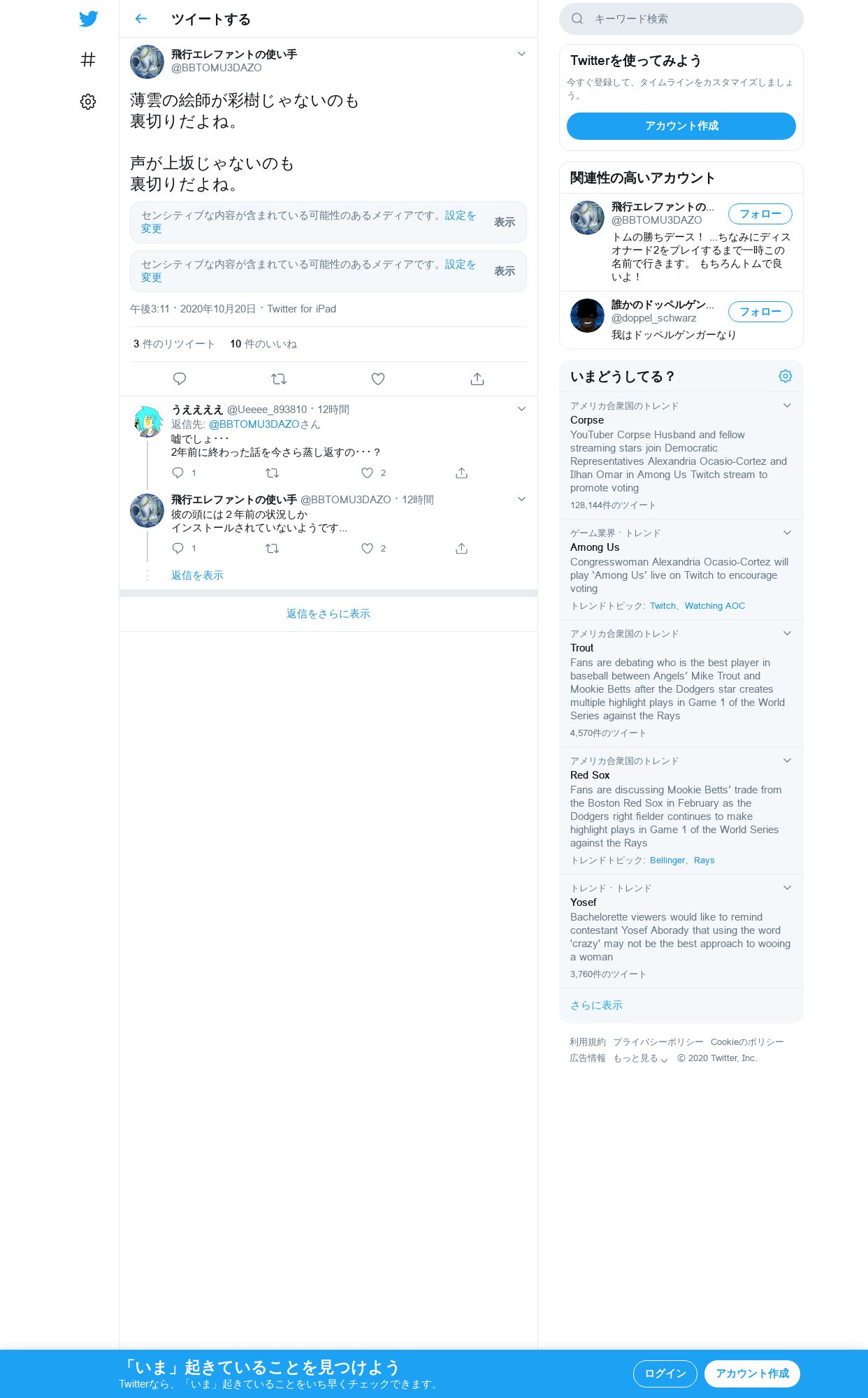Click the Twitter bird home icon
This screenshot has height=1398, width=868.
point(88,19)
